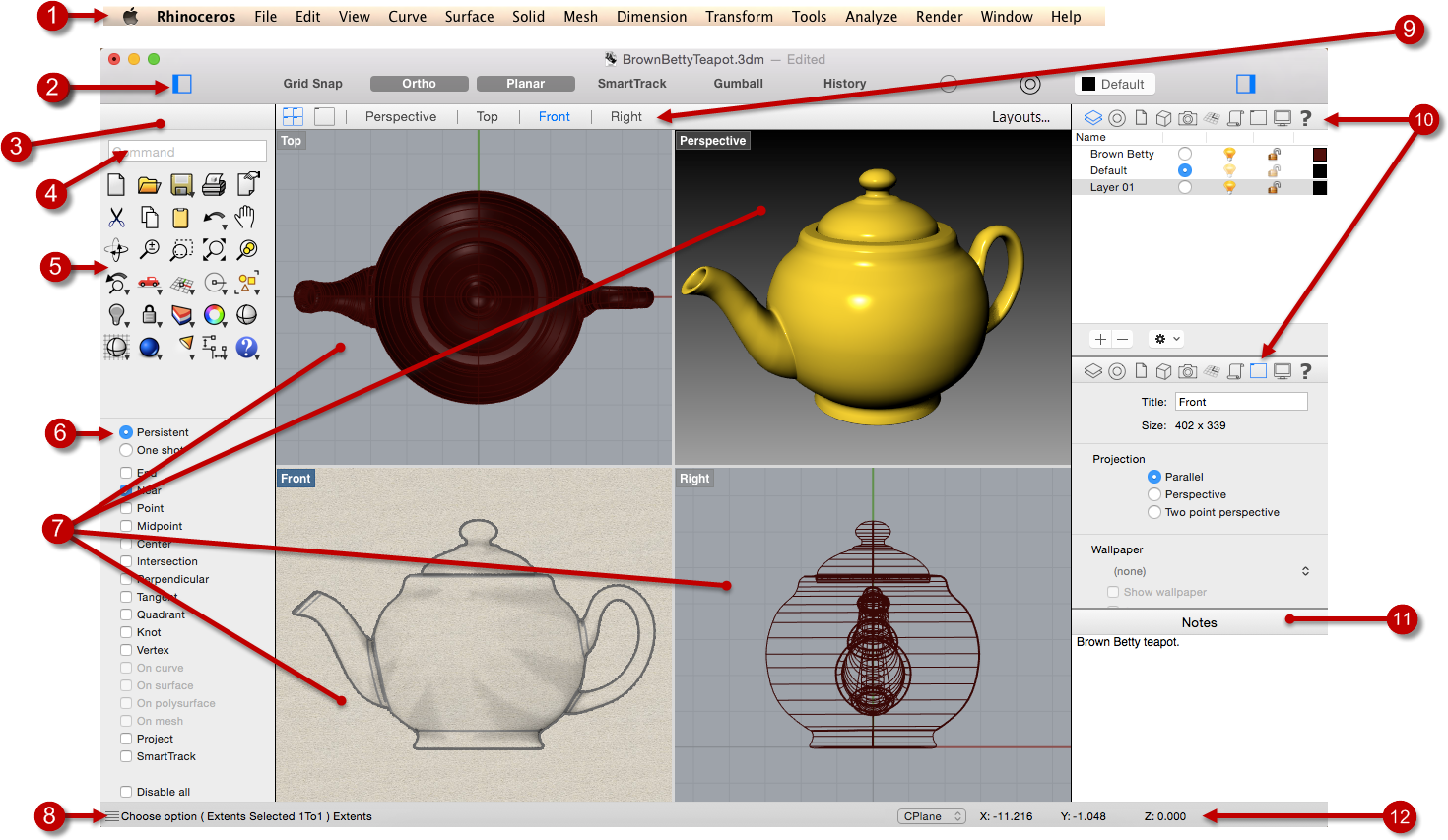
Task: Open the Lock objects tool
Action: pos(149,315)
